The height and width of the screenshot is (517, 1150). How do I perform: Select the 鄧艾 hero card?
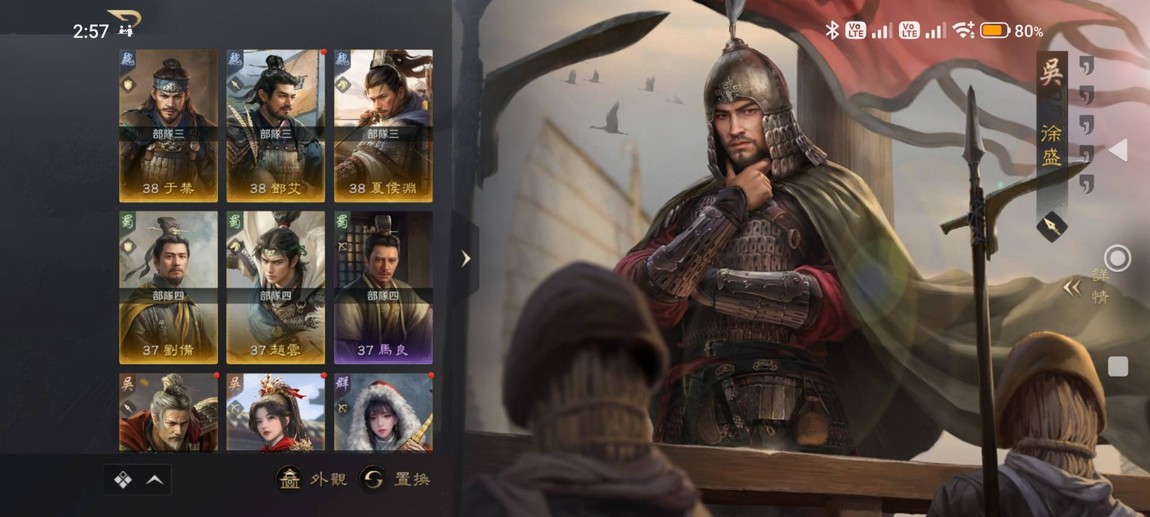pyautogui.click(x=276, y=125)
